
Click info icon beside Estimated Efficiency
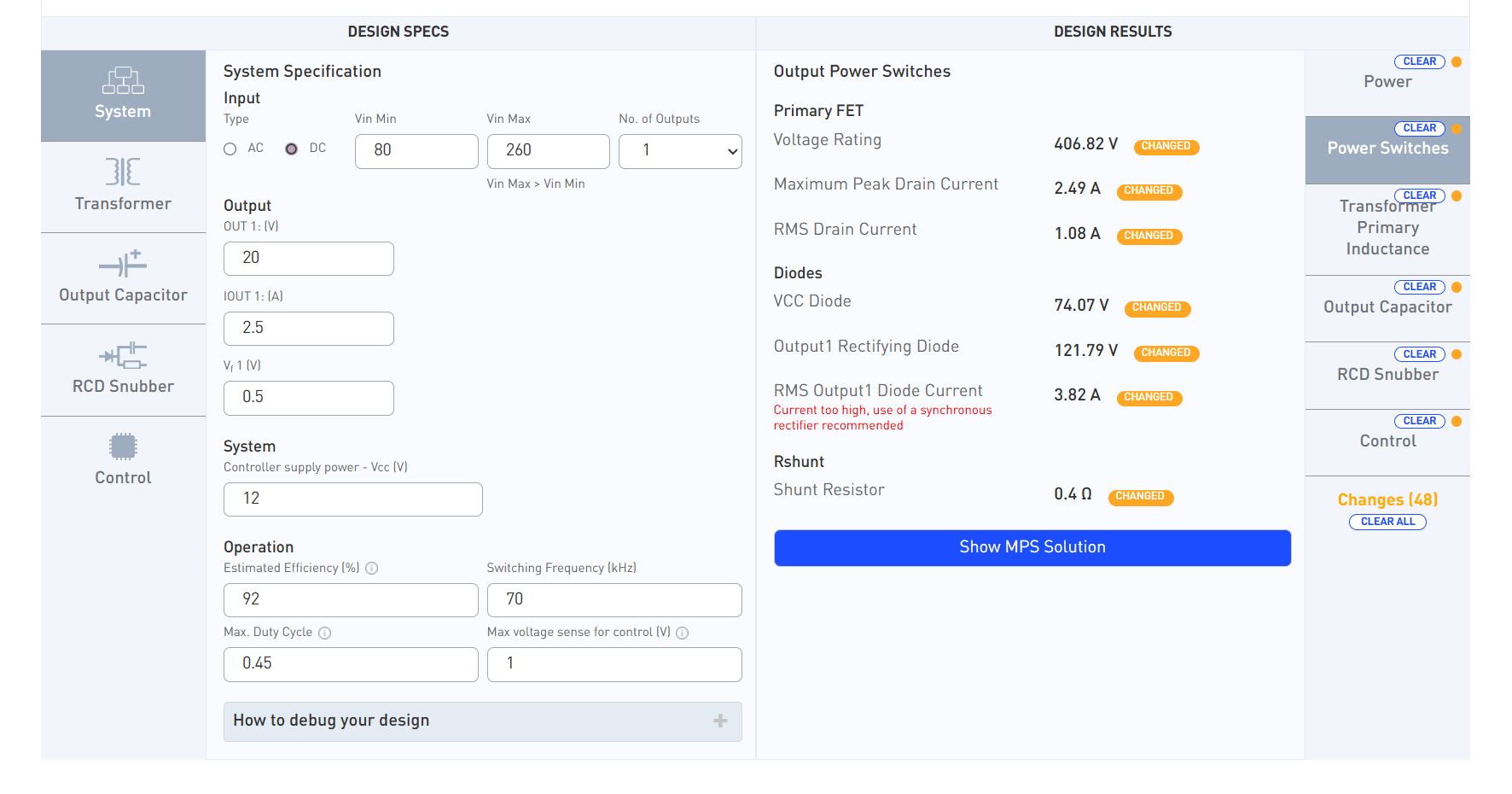[372, 569]
